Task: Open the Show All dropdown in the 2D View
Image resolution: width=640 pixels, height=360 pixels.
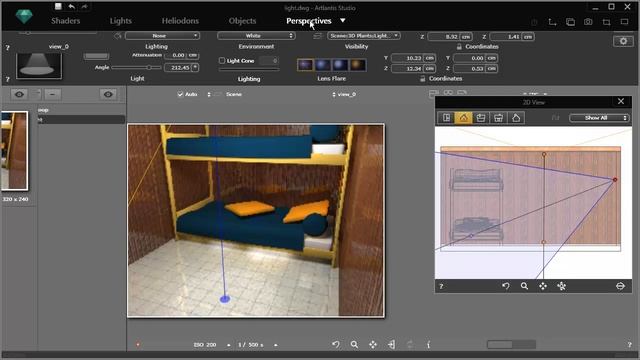Action: coord(599,118)
